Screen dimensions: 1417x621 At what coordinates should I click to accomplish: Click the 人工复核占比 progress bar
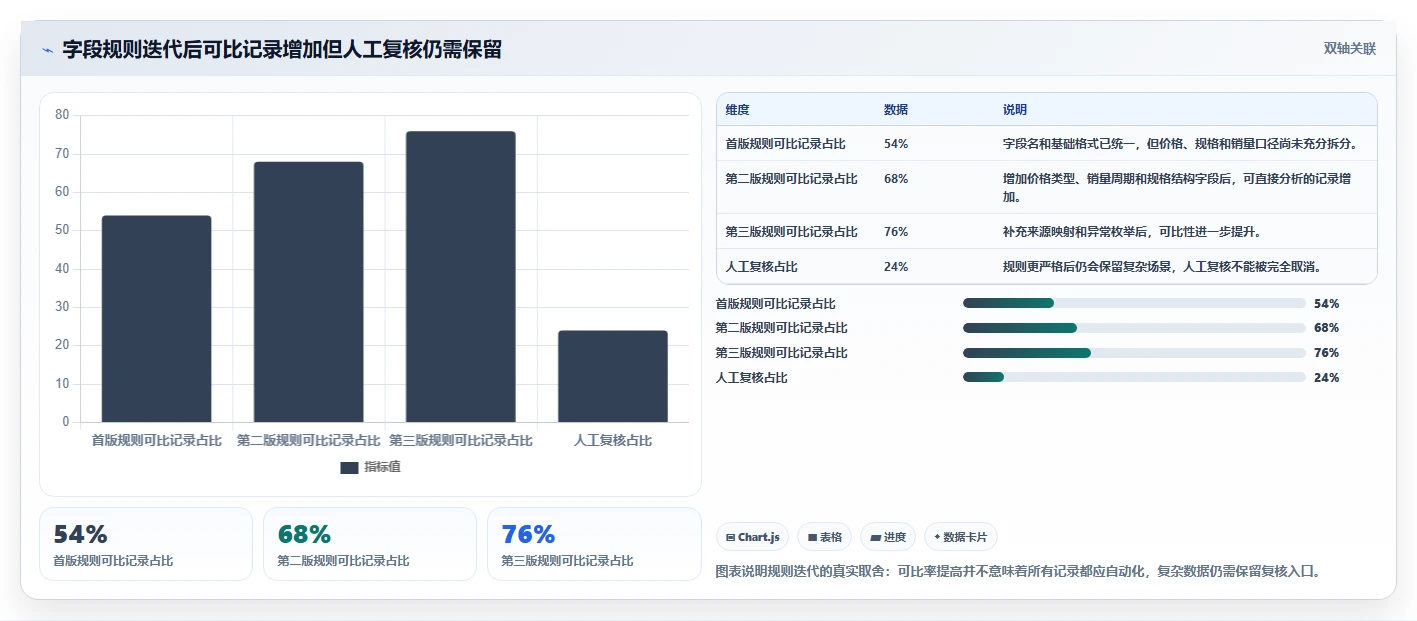pyautogui.click(x=1134, y=377)
